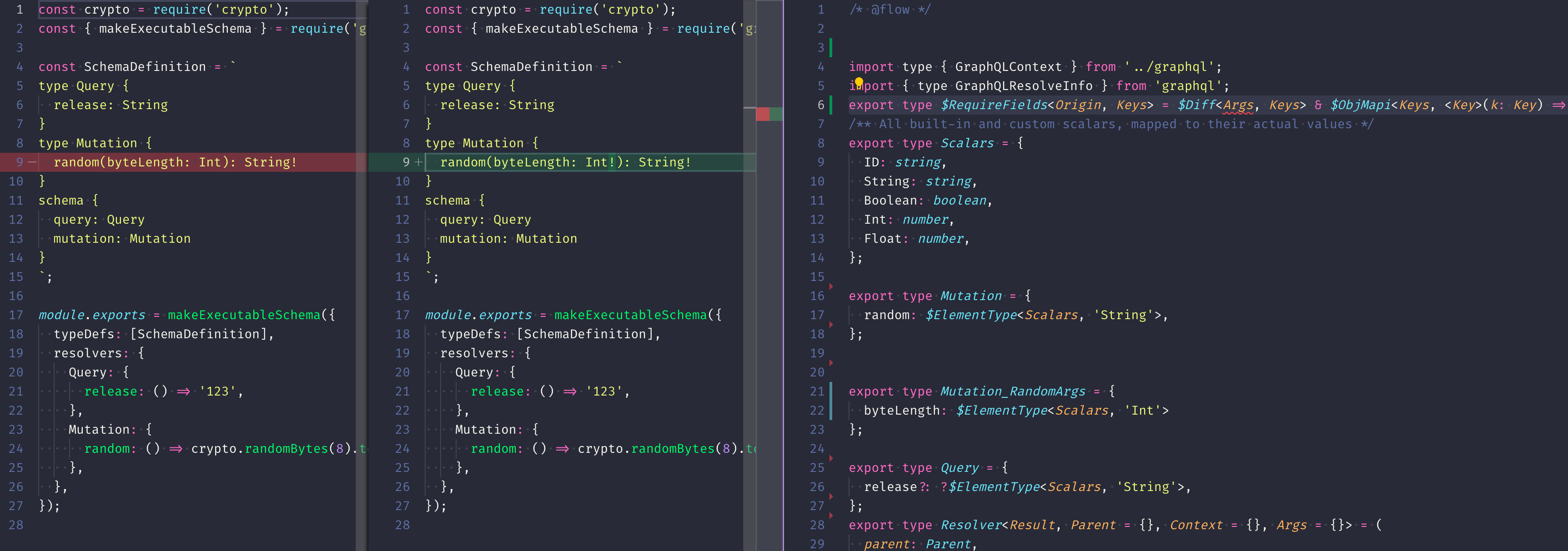1568x551 pixels.
Task: Click the yellow lightbulb quick-fix icon
Action: [858, 81]
